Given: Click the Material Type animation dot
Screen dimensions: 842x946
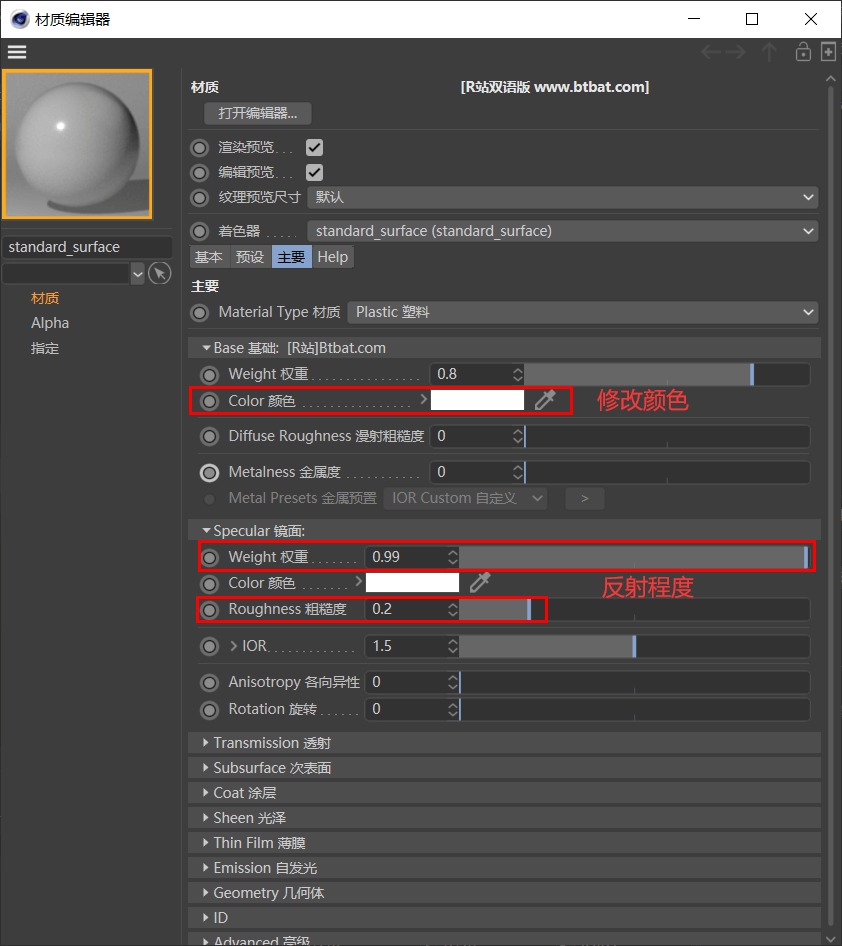Looking at the screenshot, I should coord(199,313).
